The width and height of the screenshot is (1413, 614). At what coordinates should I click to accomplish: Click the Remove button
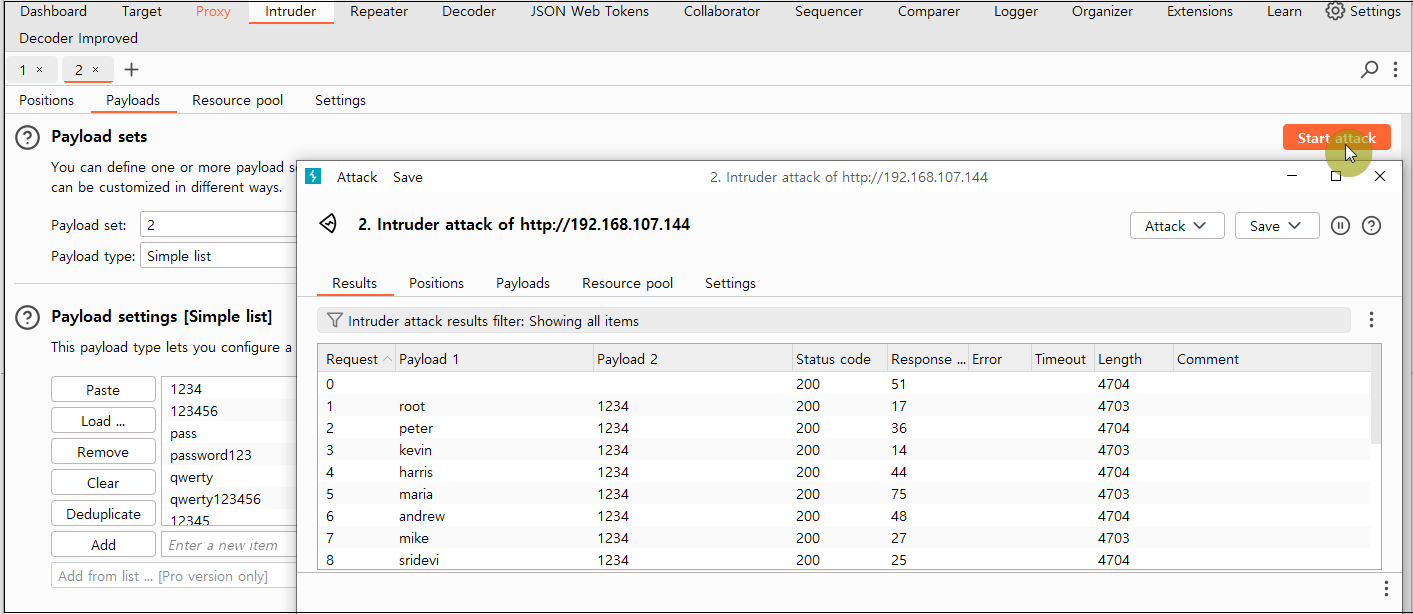click(103, 452)
